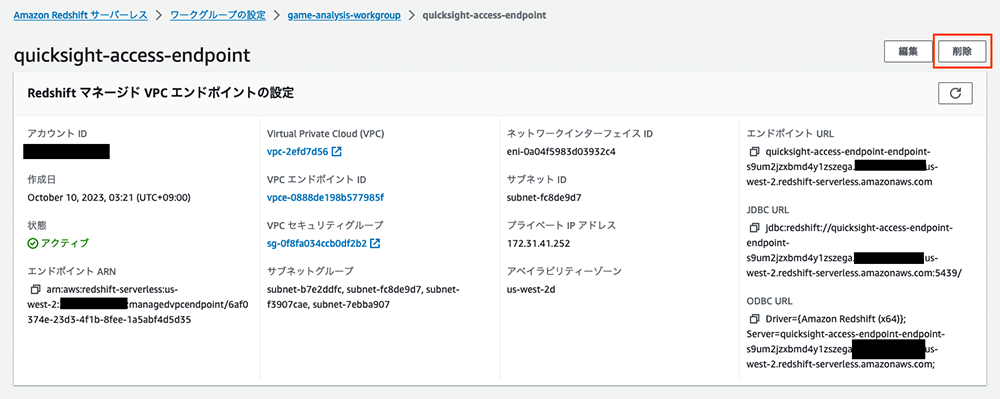This screenshot has width=1000, height=399.
Task: Go to Amazon Redshift サーバーレス breadcrumb
Action: click(81, 15)
